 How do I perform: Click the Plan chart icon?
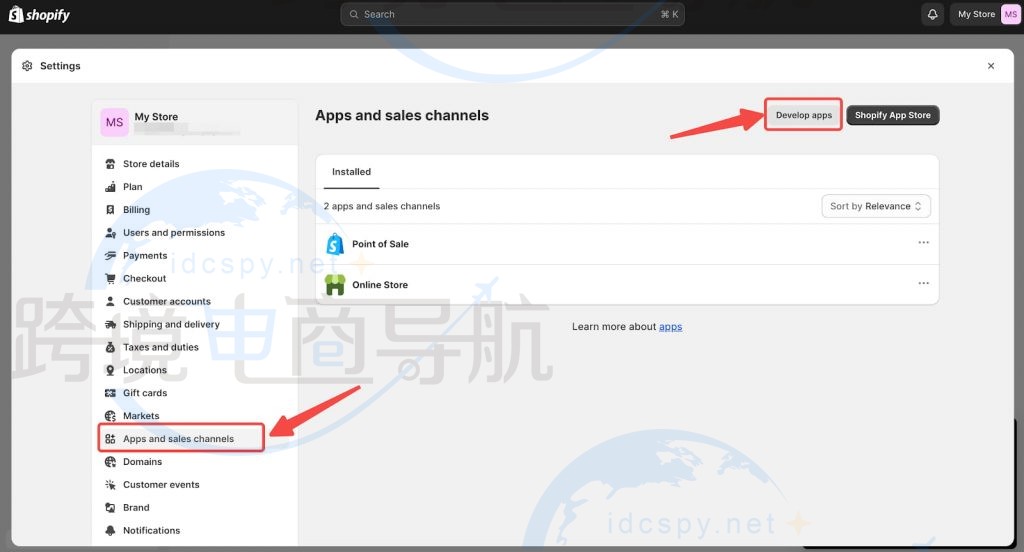click(x=110, y=187)
